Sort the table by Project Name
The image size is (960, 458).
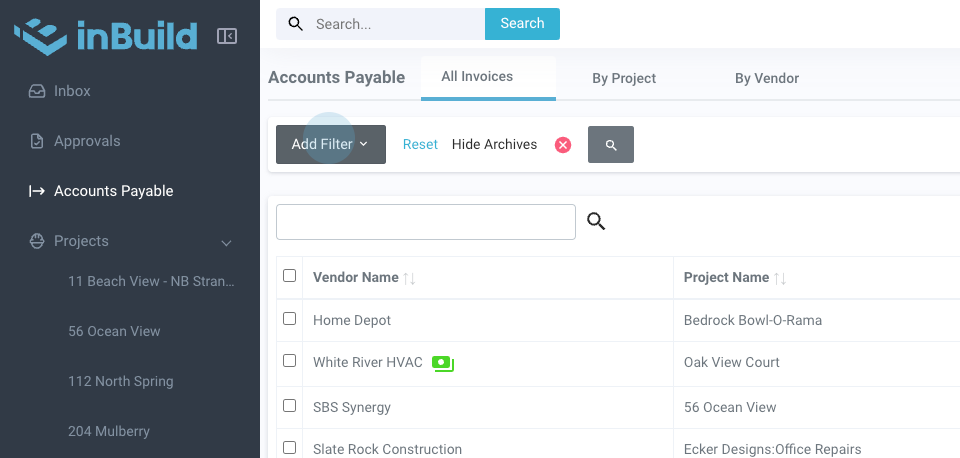pos(780,278)
